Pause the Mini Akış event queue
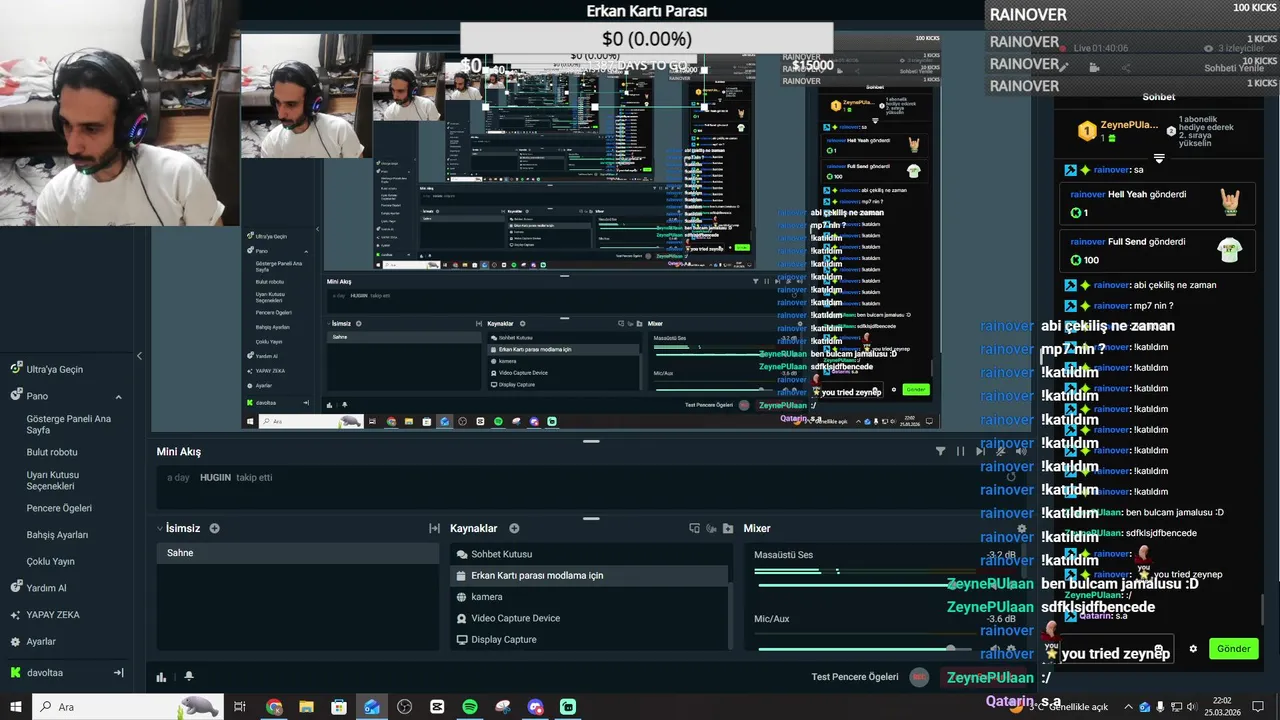The width and height of the screenshot is (1280, 720). [960, 451]
